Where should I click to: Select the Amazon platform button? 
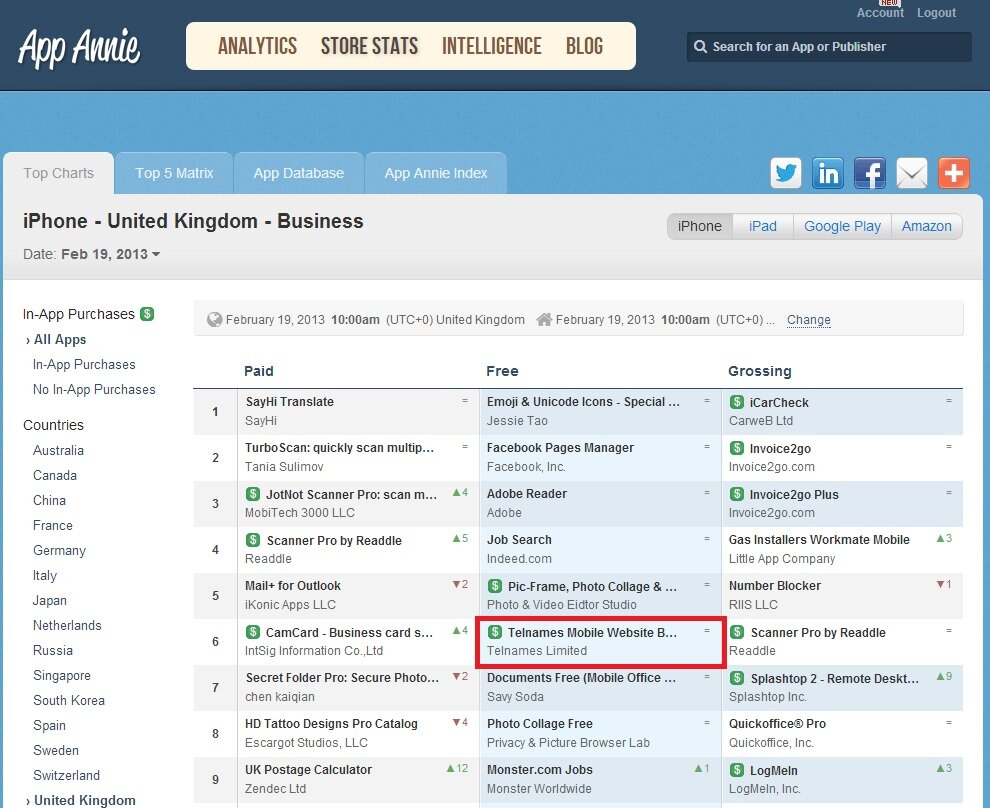click(926, 226)
